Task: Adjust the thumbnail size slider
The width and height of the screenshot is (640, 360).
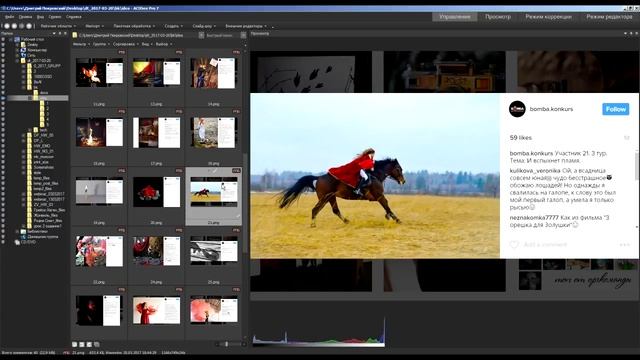Action: (x=227, y=344)
